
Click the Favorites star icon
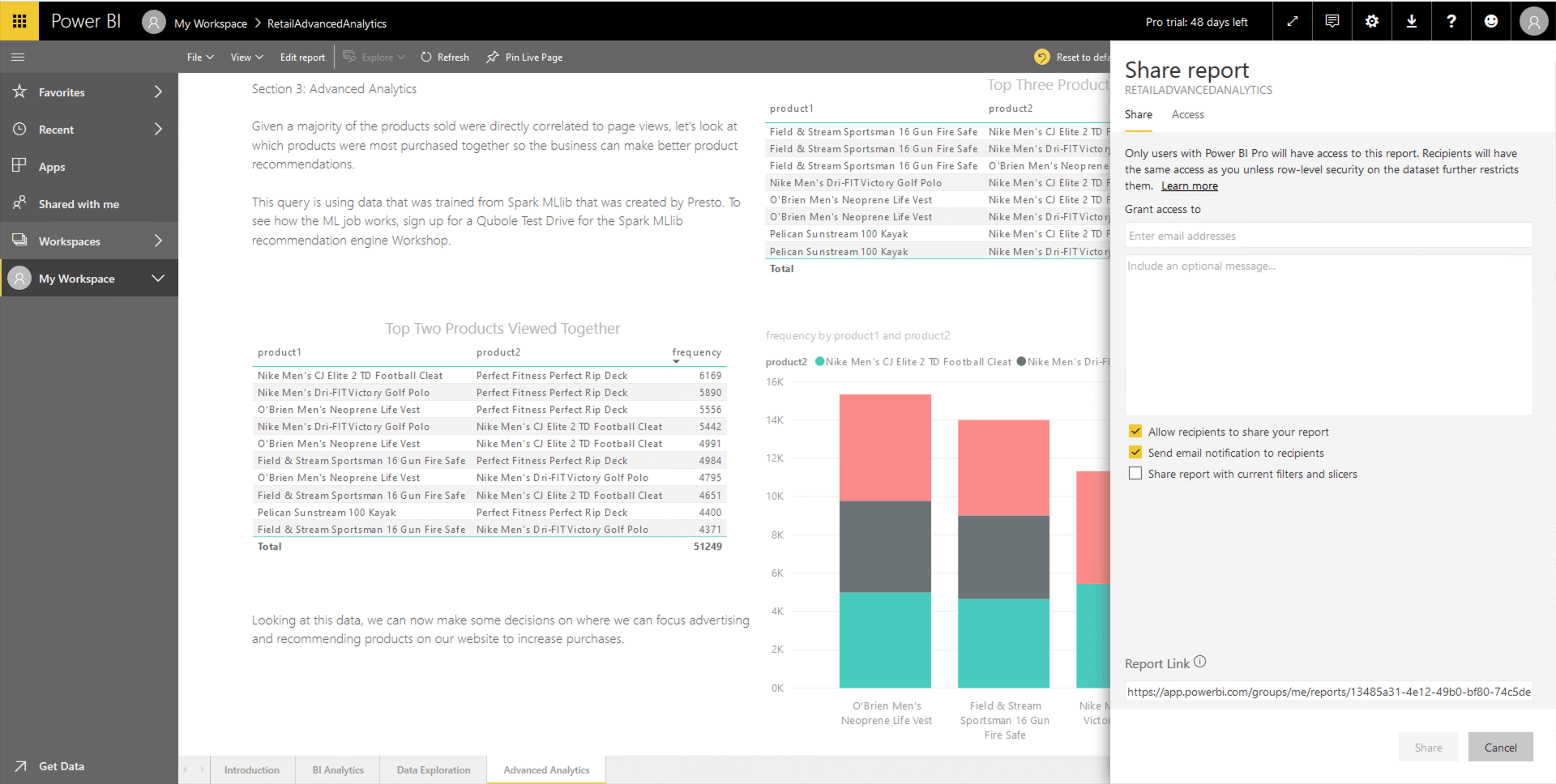[19, 92]
